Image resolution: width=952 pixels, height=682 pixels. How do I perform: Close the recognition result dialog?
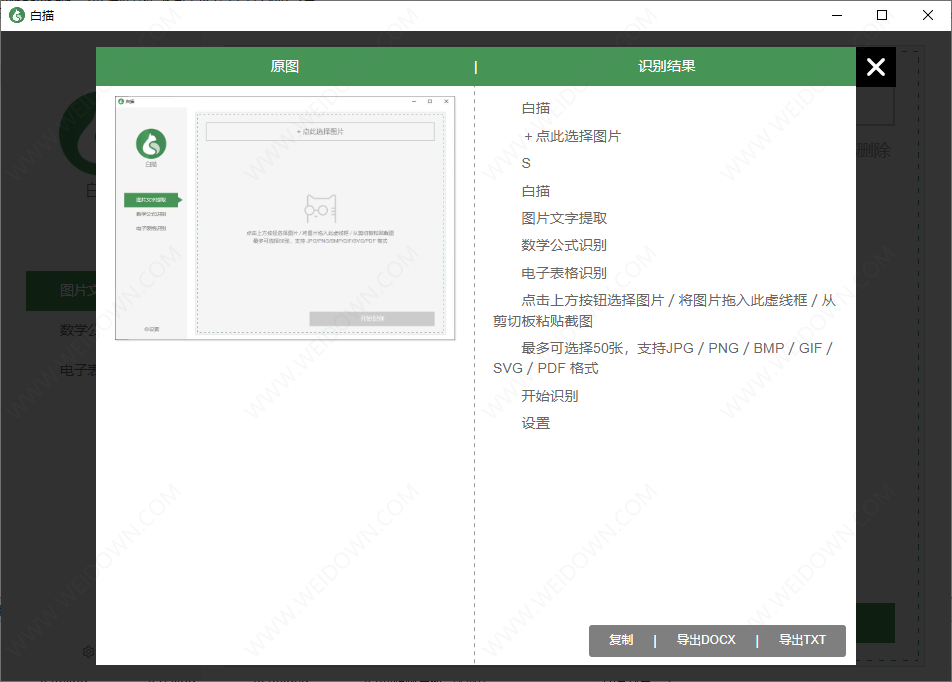tap(876, 67)
